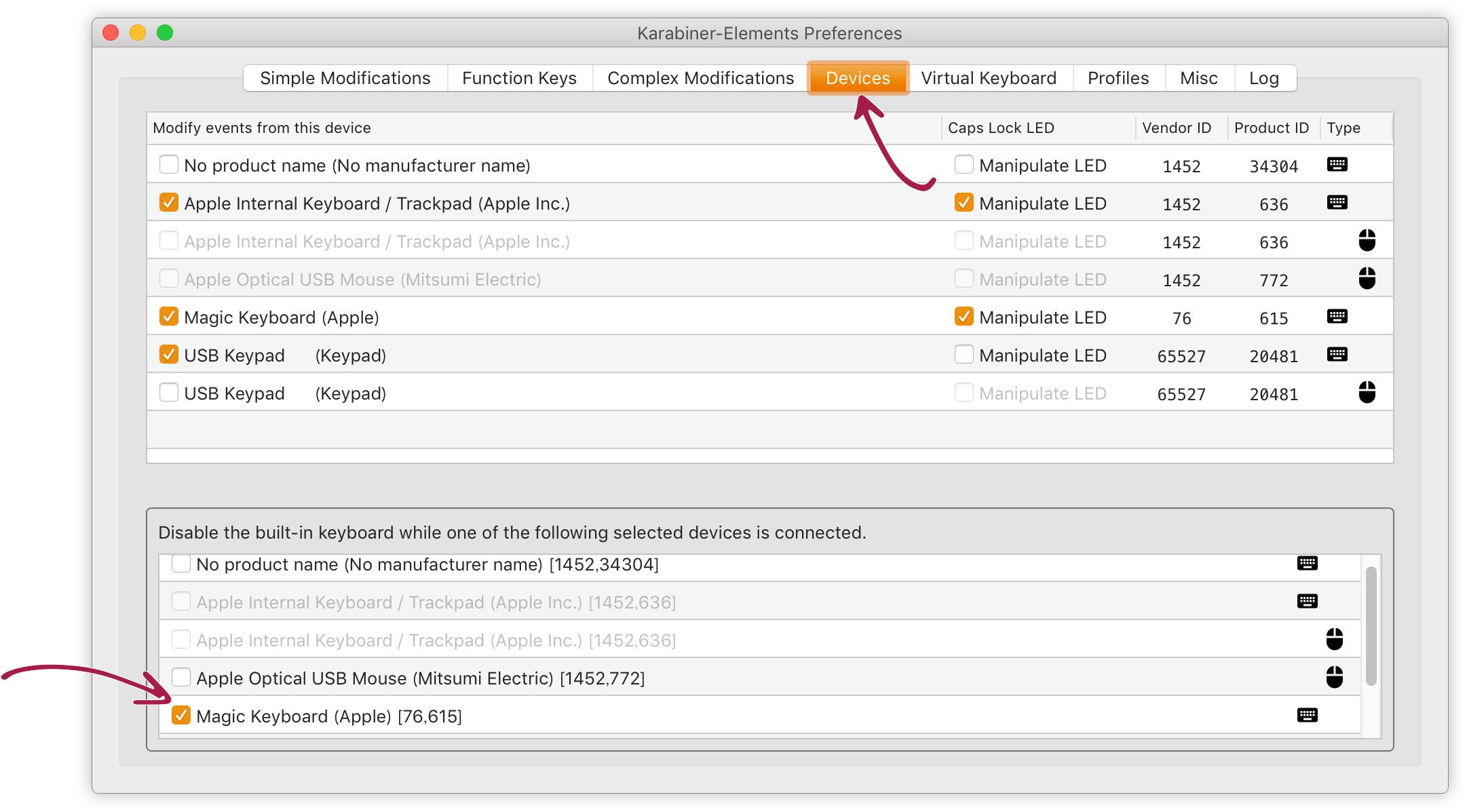Uncheck Magic Keyboard (Apple) in the device list
This screenshot has height=812, width=1467.
click(168, 317)
